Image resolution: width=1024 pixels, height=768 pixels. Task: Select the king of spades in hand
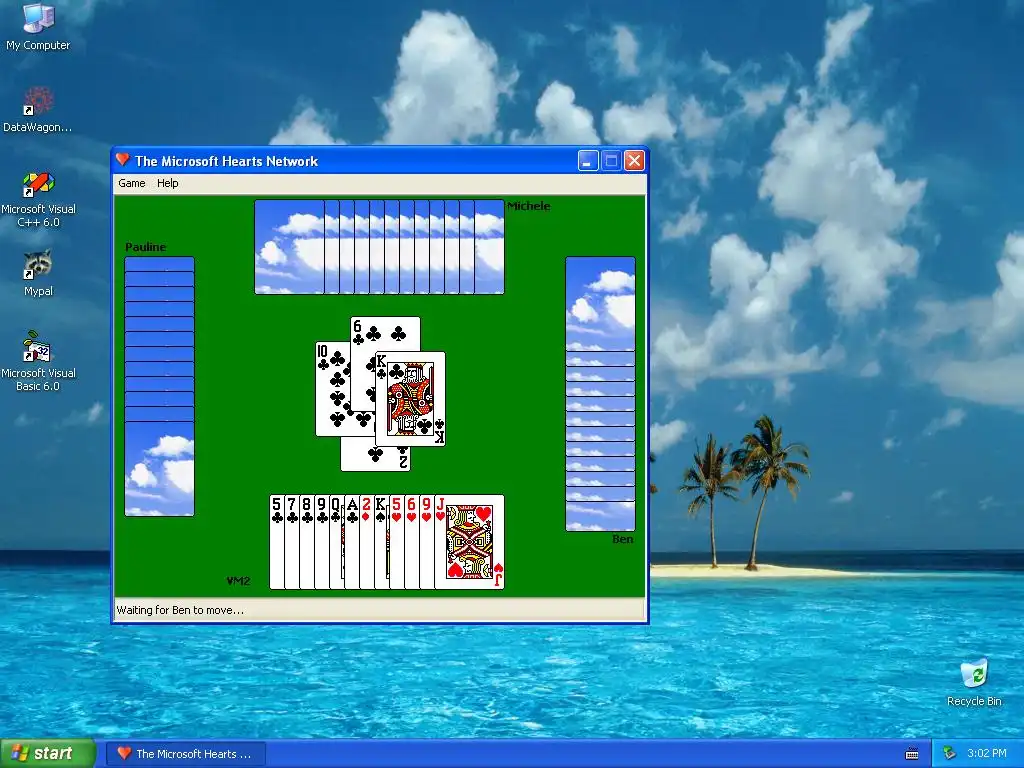pyautogui.click(x=382, y=542)
